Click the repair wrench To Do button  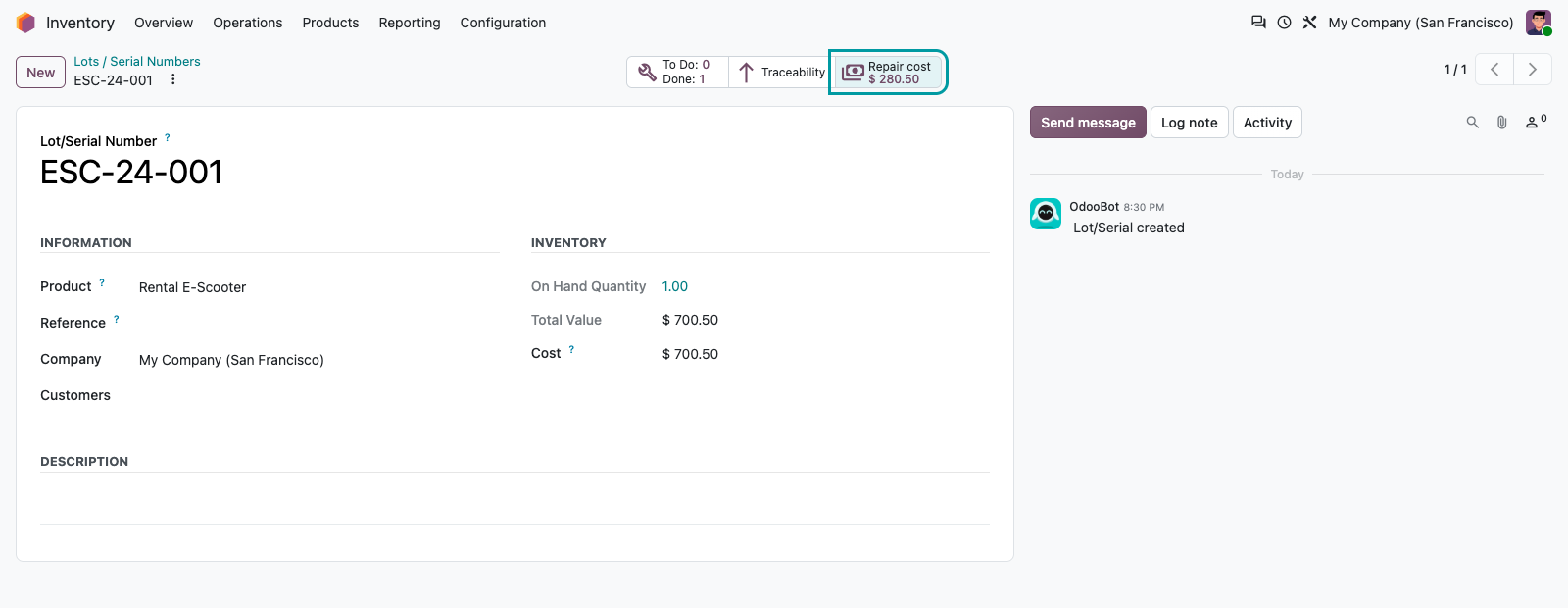(x=677, y=72)
